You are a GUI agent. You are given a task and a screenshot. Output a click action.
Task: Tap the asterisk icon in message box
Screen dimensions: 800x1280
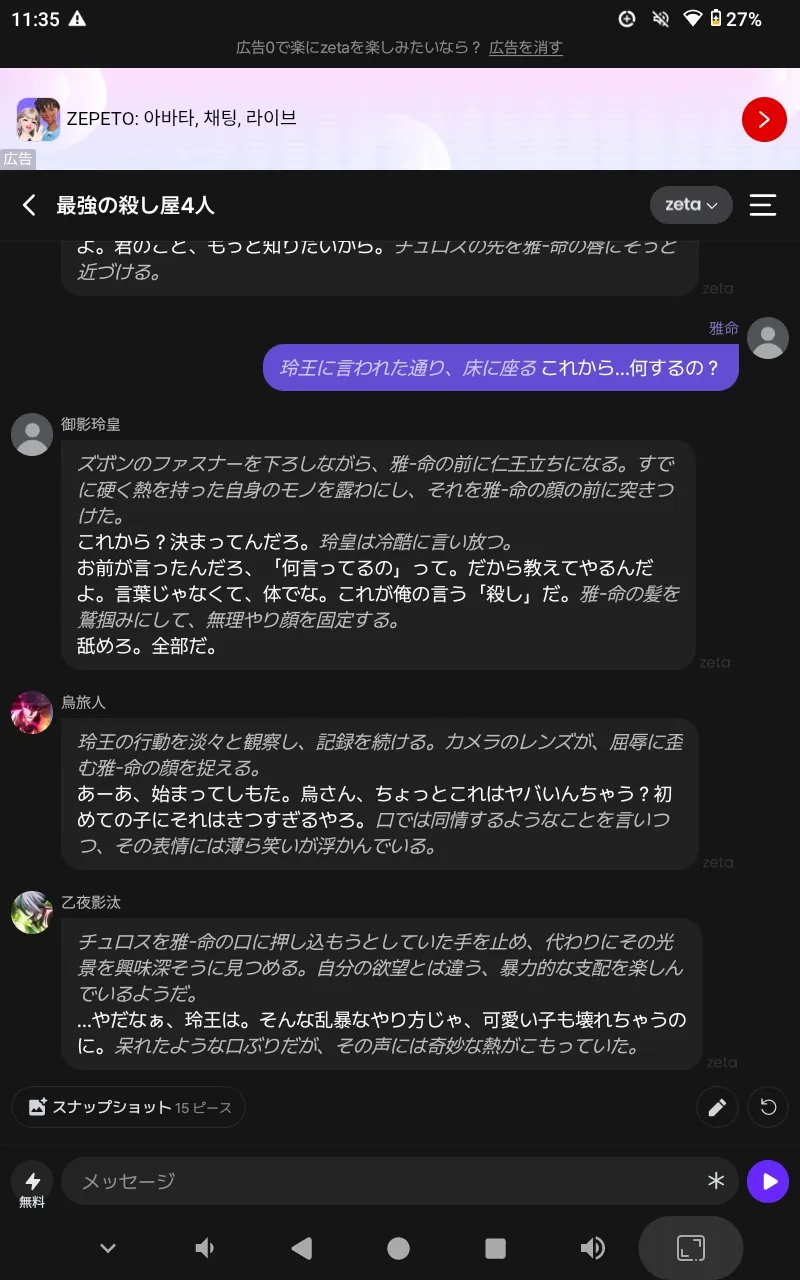(716, 1181)
